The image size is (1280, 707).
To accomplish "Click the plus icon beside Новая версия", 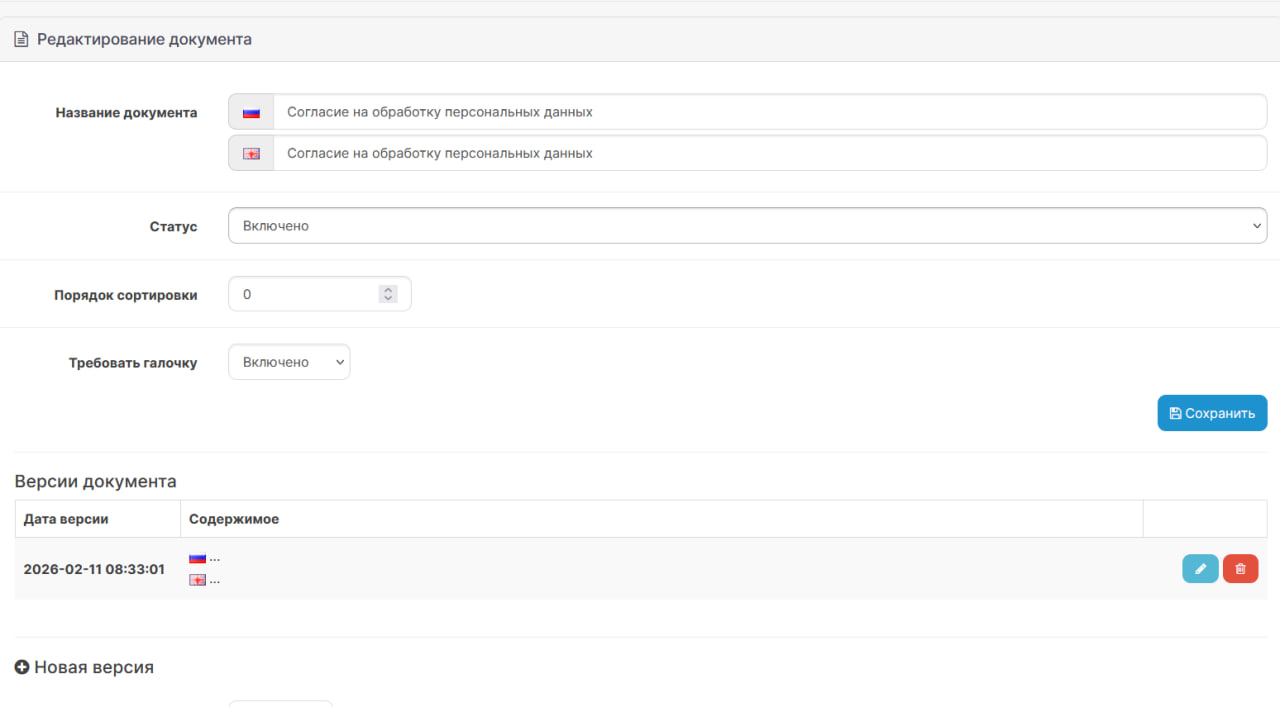I will coord(22,667).
